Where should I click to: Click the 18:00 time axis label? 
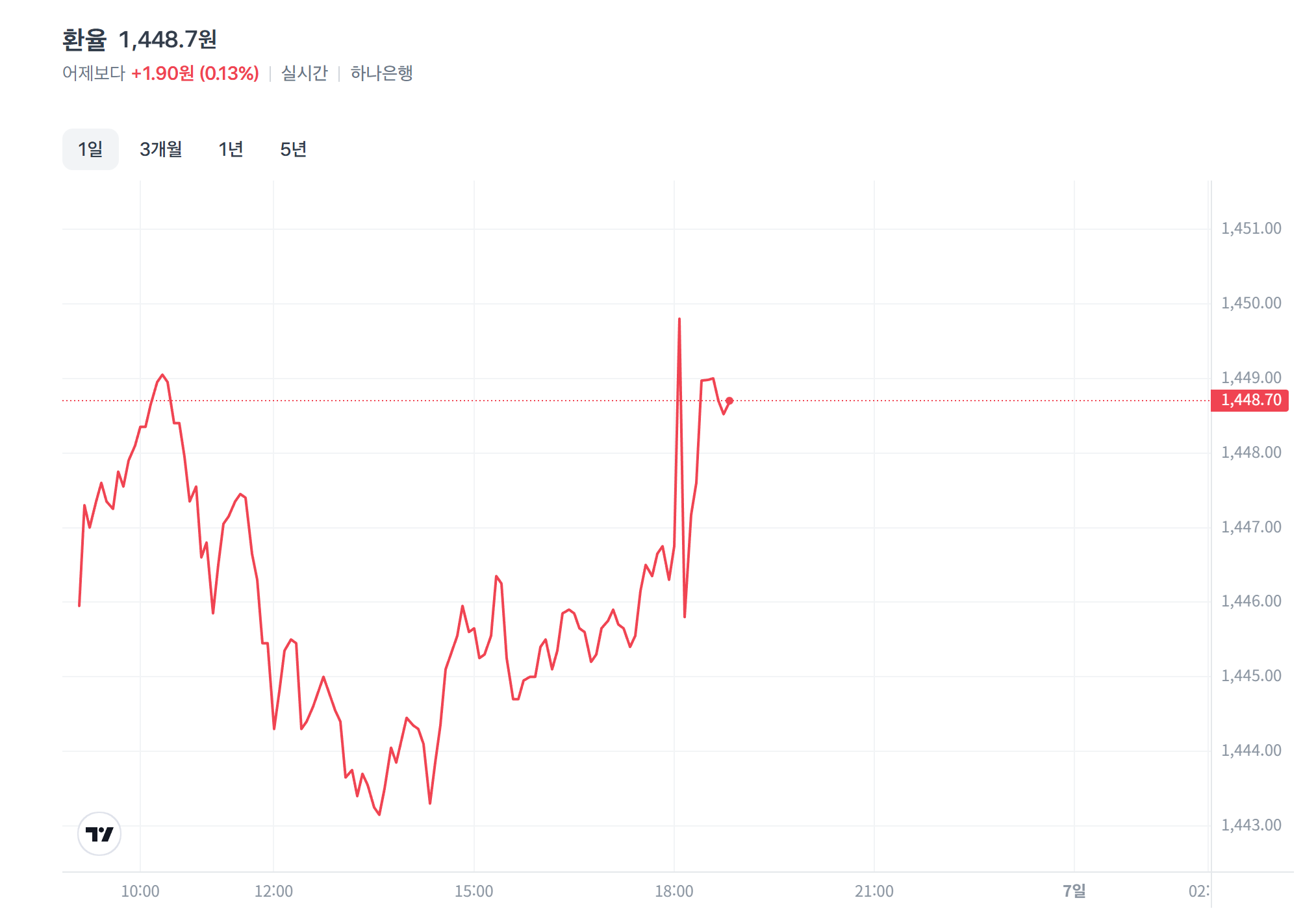674,892
